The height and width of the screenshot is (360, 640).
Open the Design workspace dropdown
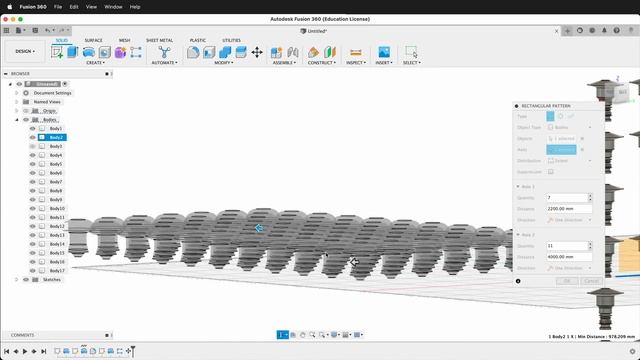[x=25, y=51]
